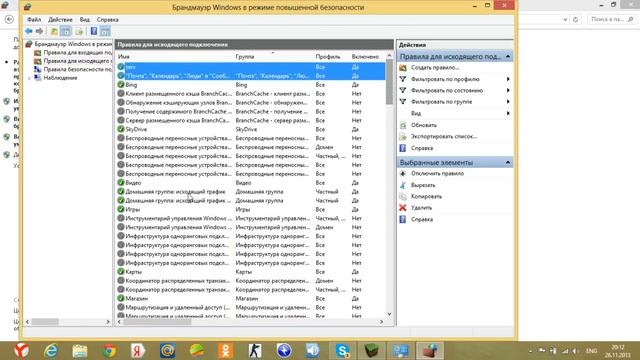Click Справка under outbound rules actions

click(422, 148)
